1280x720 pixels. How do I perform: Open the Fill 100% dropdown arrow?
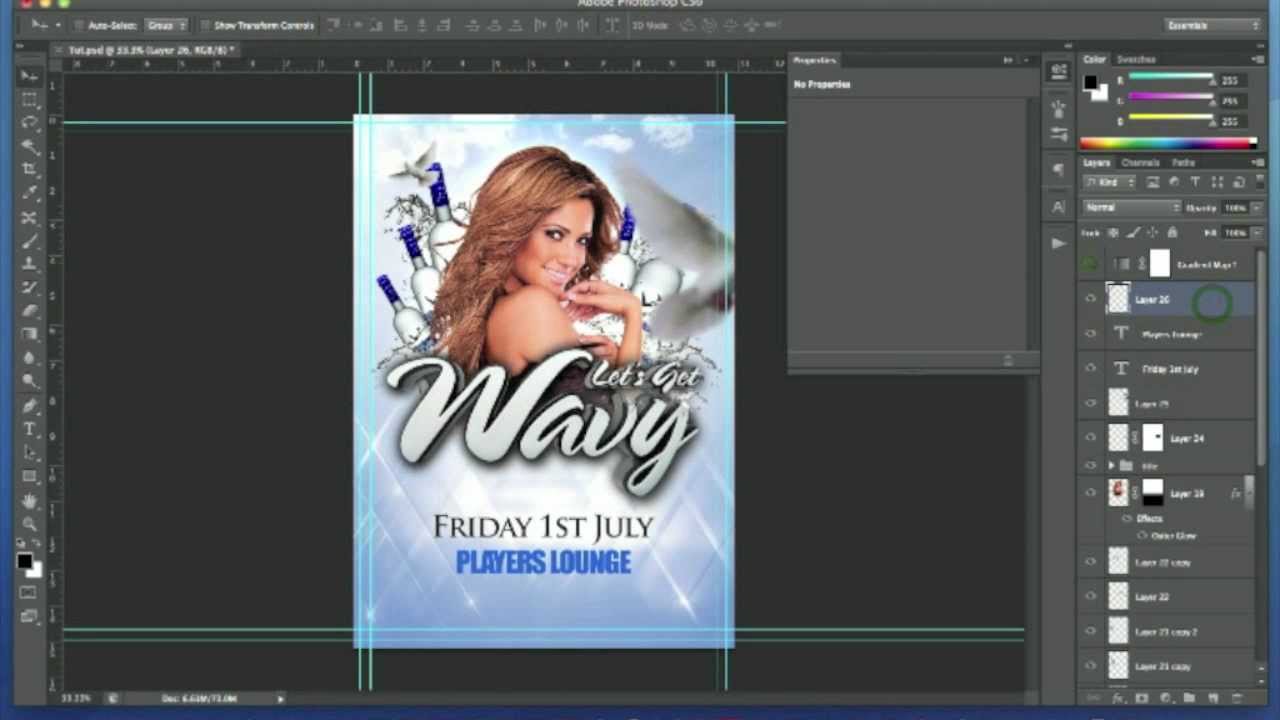pyautogui.click(x=1256, y=233)
